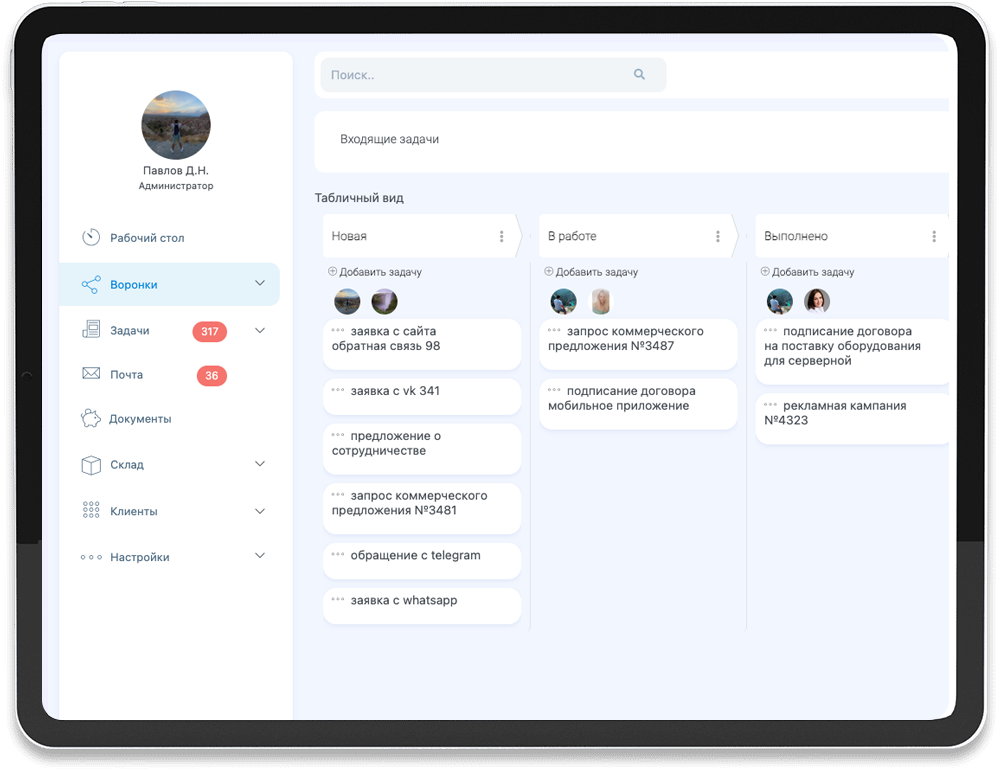Click the Склад box icon
This screenshot has width=1000, height=770.
(91, 465)
